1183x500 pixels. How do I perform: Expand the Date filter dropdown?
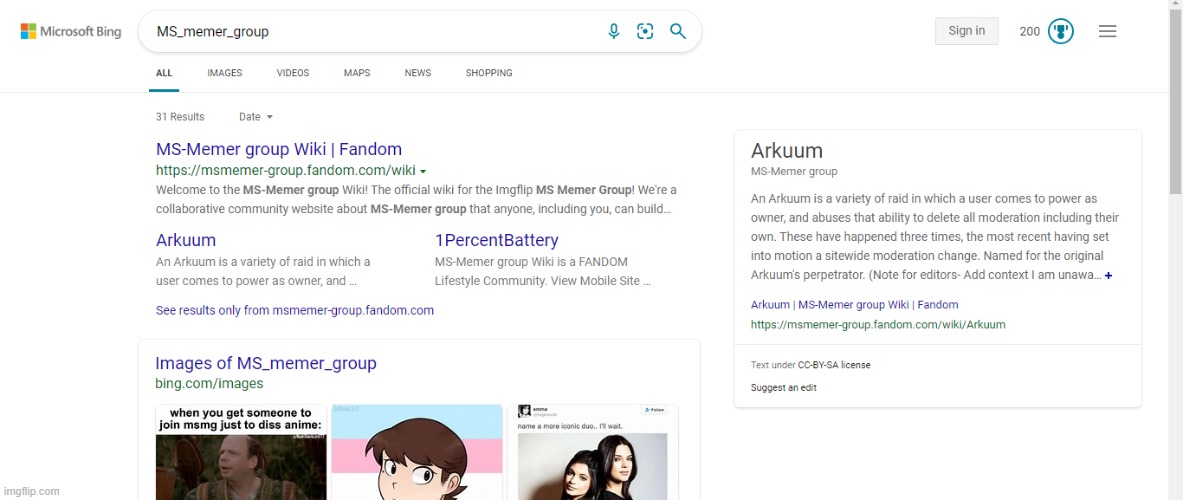256,117
